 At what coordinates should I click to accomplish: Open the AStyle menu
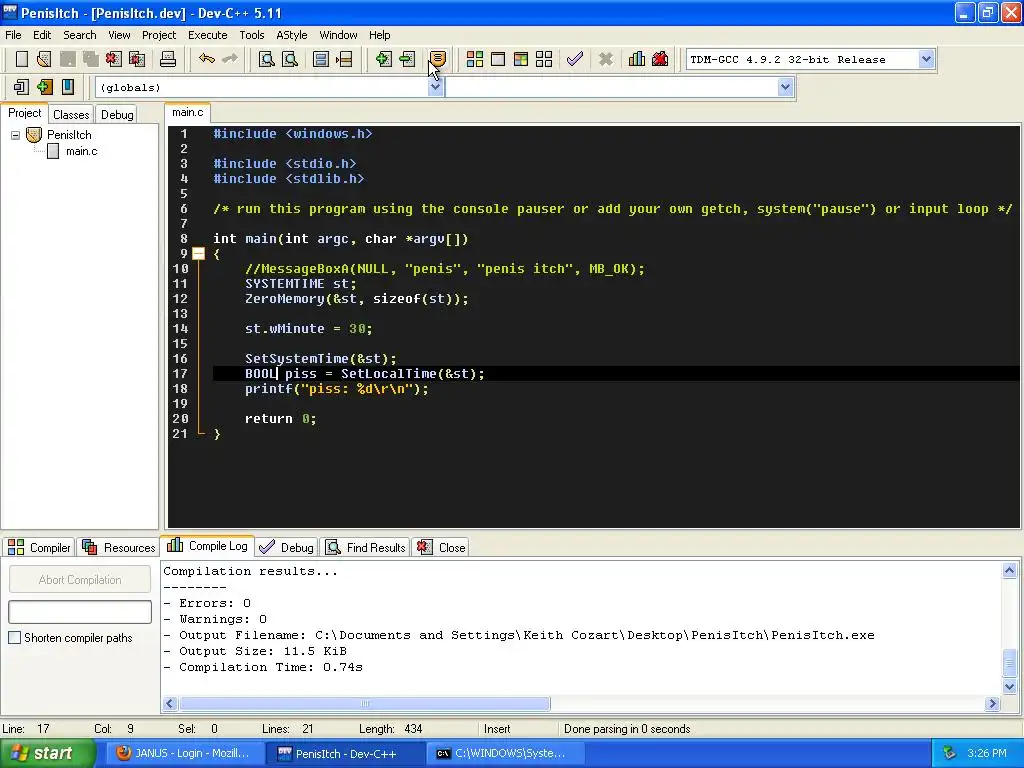click(x=291, y=35)
